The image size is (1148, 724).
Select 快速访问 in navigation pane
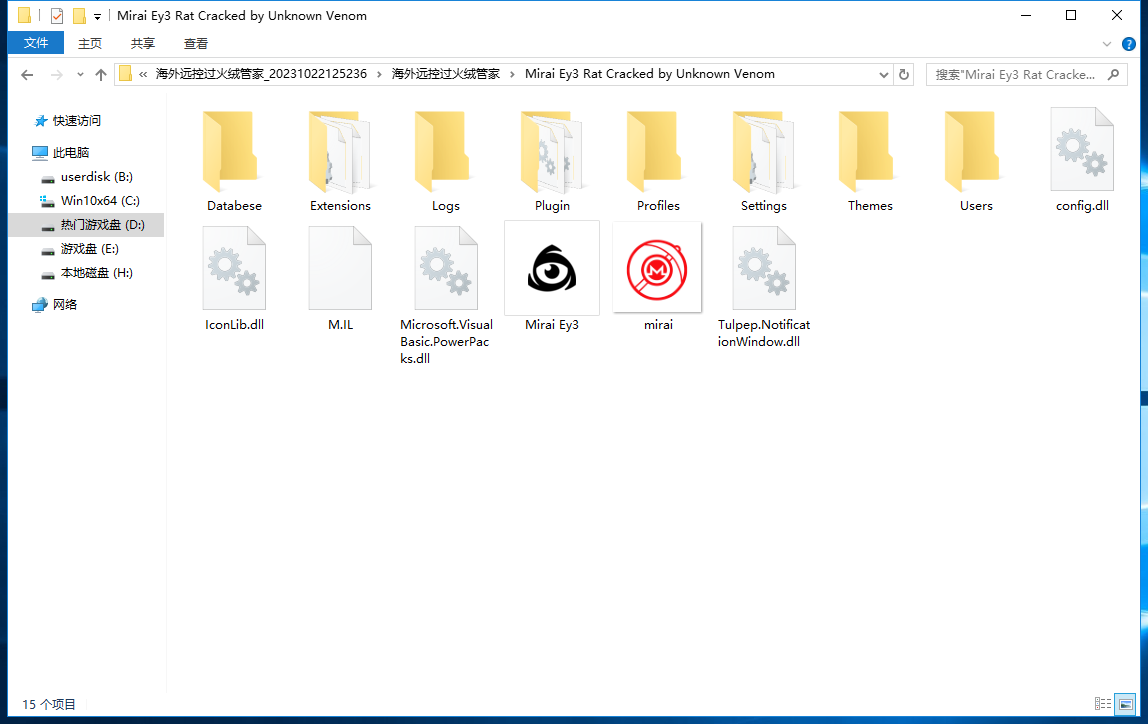click(77, 121)
